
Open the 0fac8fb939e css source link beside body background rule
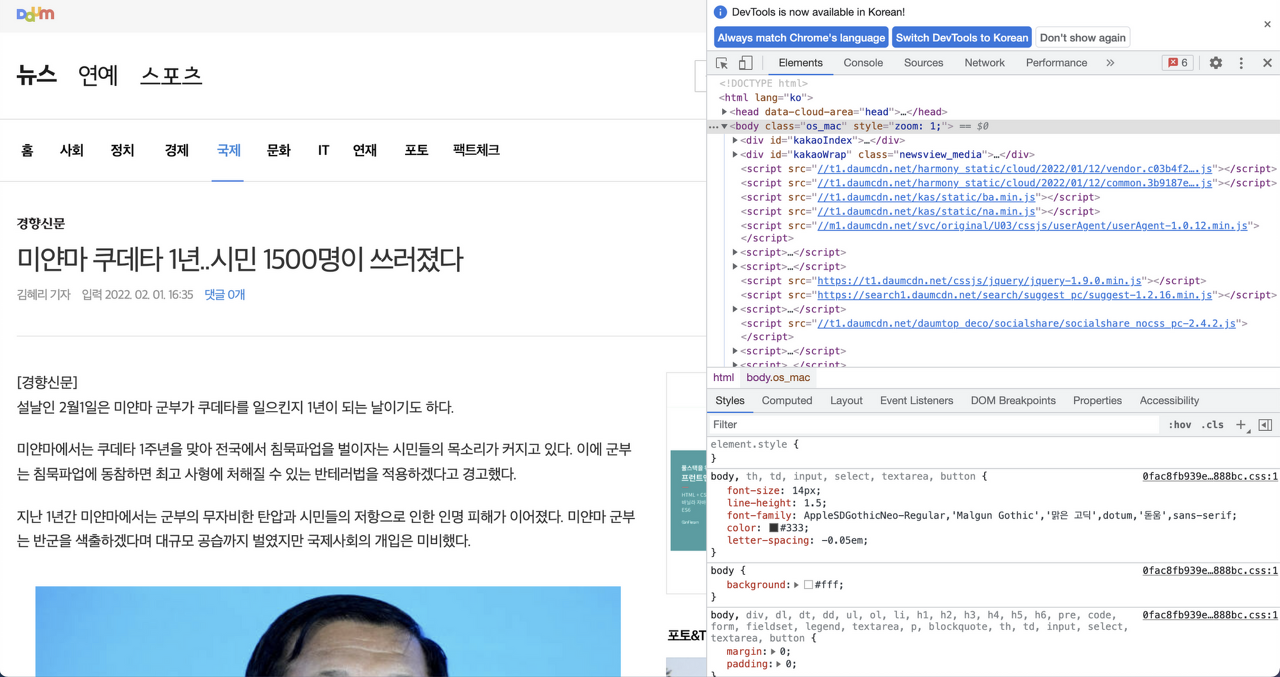tap(1210, 571)
